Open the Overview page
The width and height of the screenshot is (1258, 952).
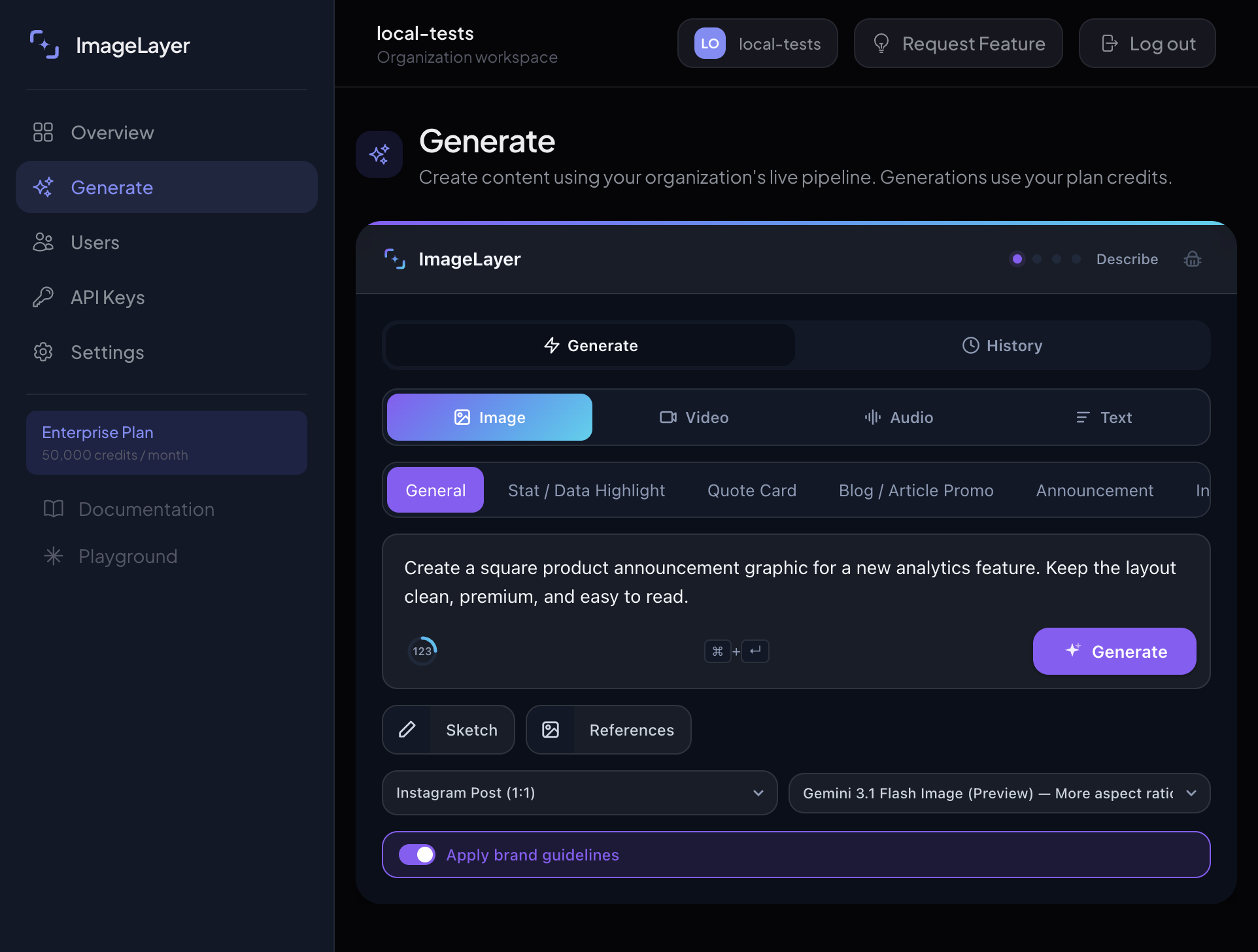[167, 132]
